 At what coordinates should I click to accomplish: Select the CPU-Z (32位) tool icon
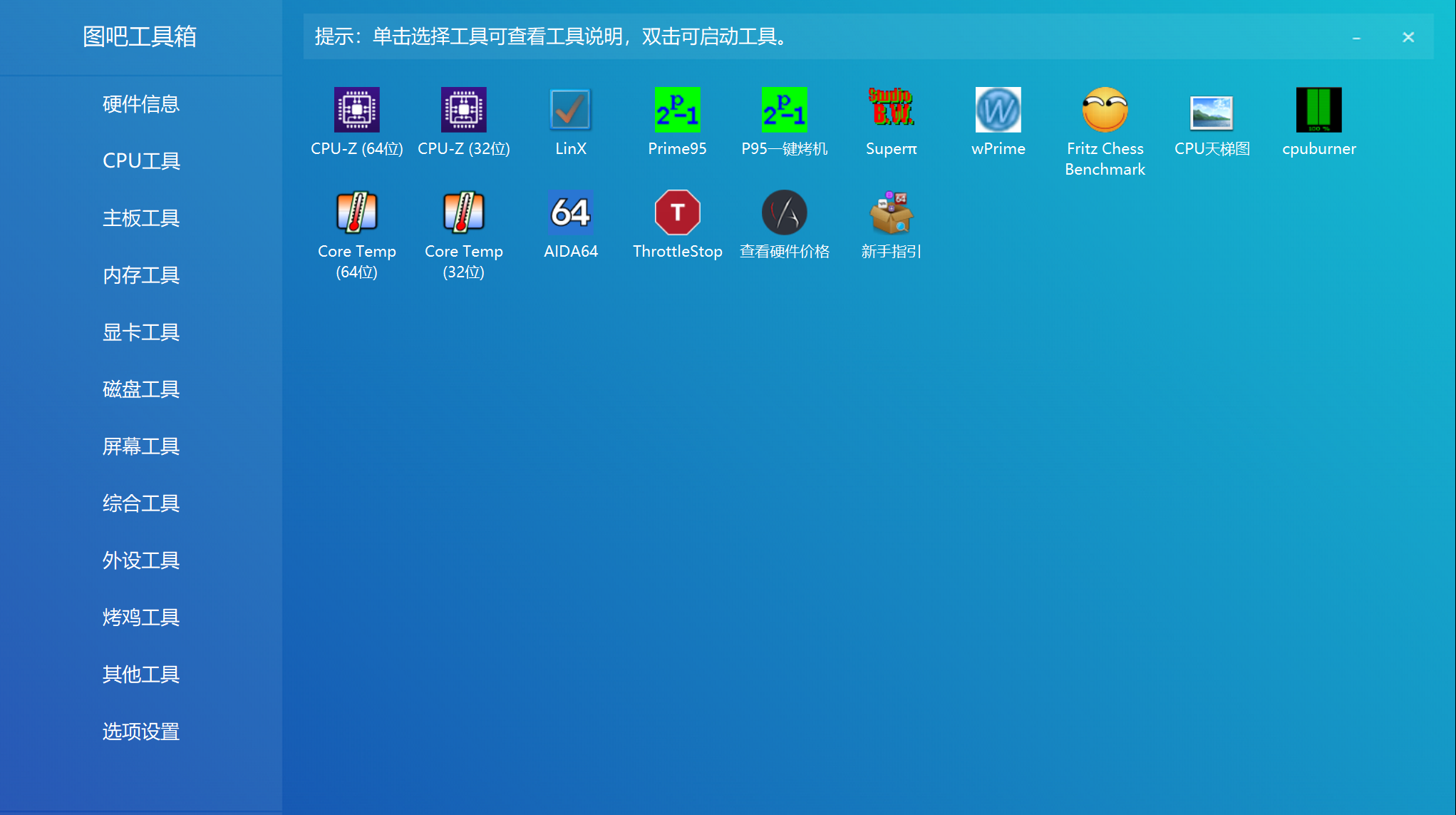click(x=463, y=110)
